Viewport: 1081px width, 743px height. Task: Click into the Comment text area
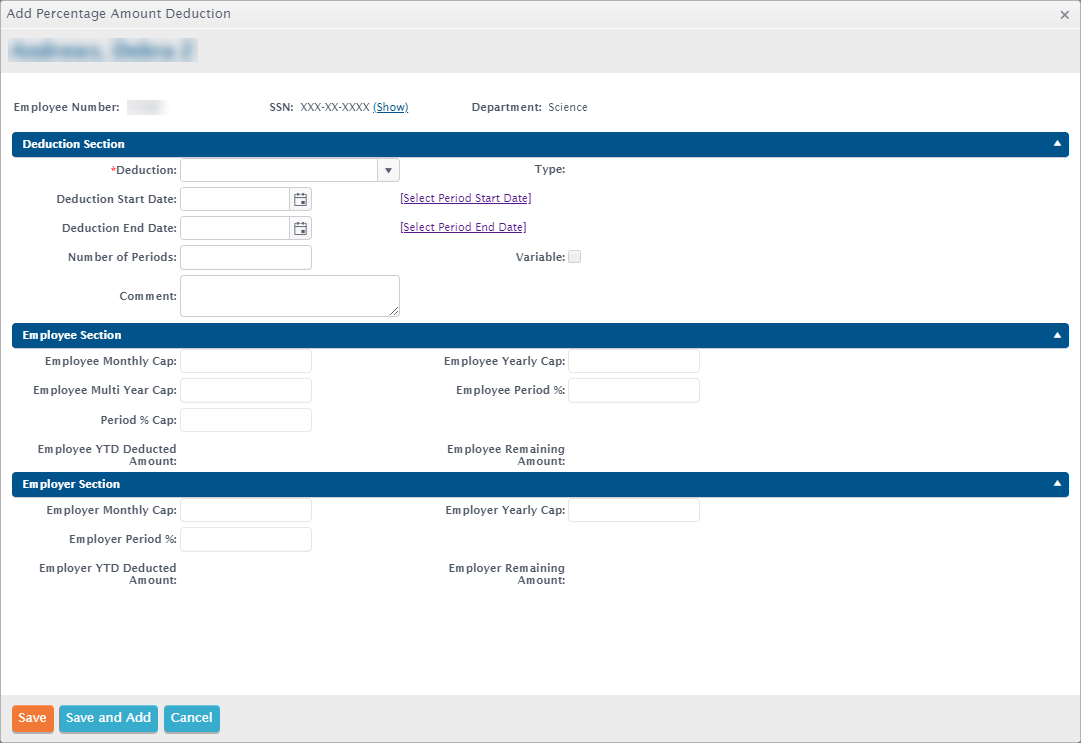coord(289,296)
